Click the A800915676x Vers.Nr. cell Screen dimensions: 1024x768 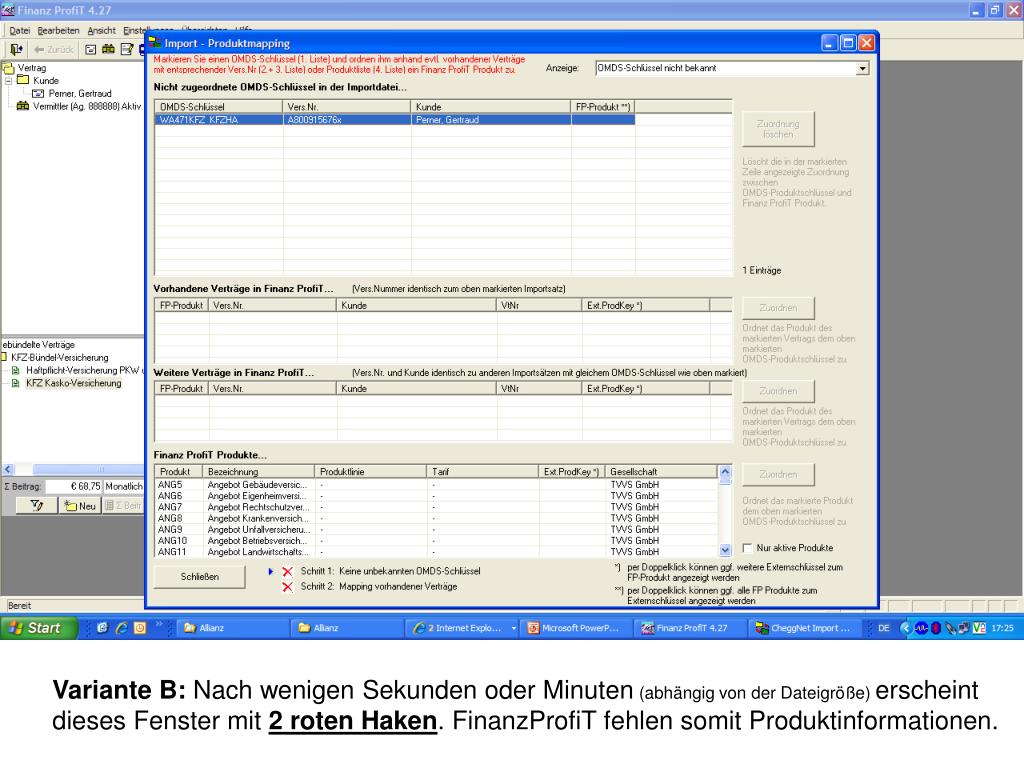click(x=347, y=120)
